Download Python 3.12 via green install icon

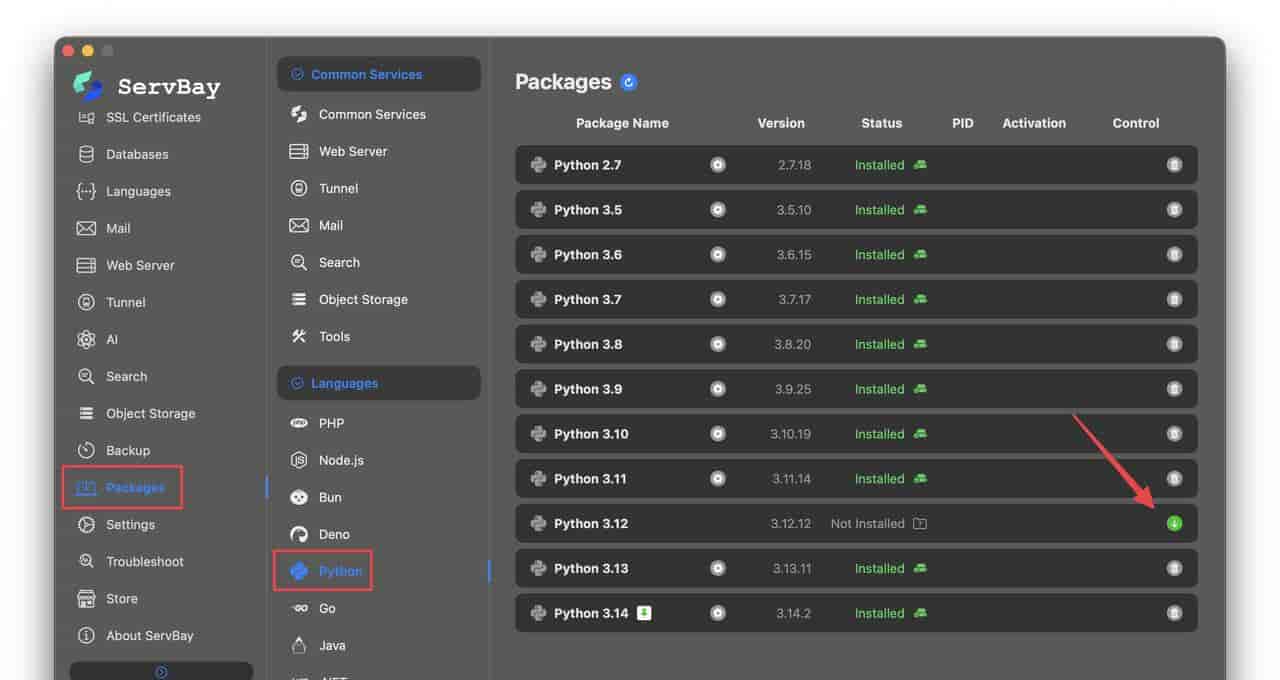[1174, 523]
